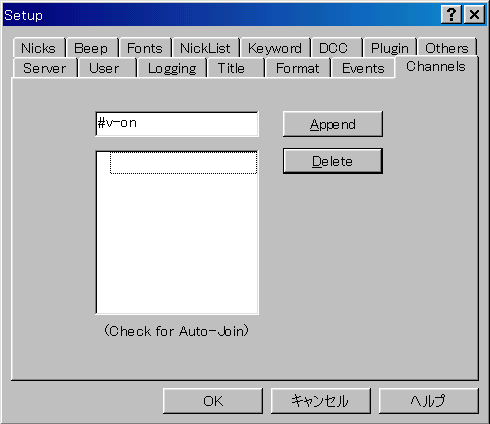The image size is (490, 424).
Task: Switch to the Nicks tab
Action: click(x=39, y=48)
